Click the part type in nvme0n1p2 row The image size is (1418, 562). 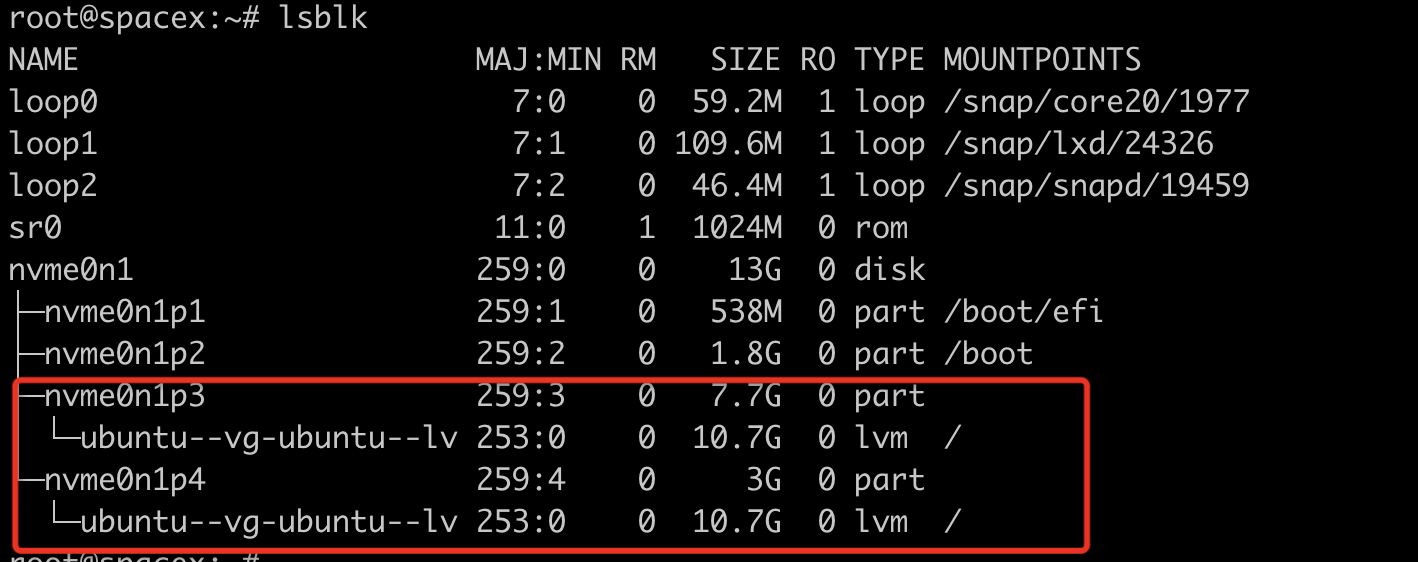click(x=890, y=354)
